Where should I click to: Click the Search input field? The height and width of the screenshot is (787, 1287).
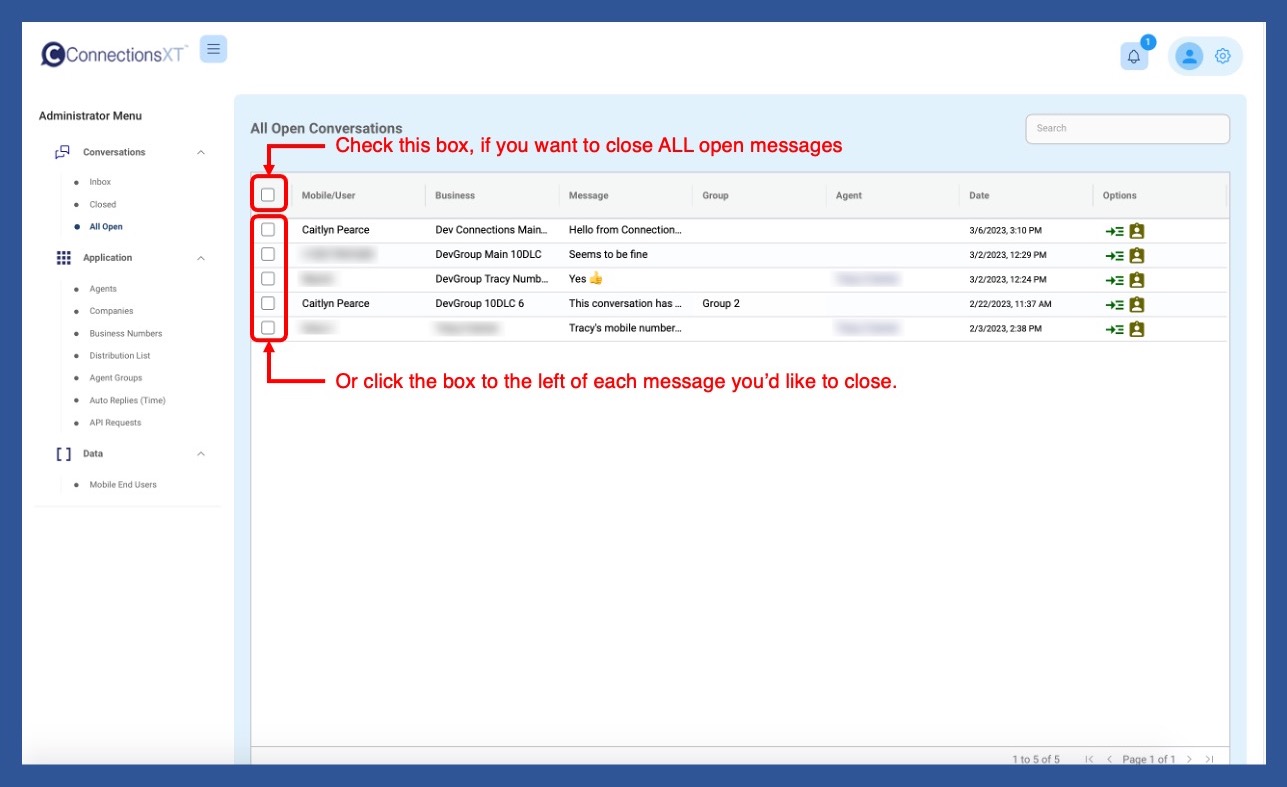click(x=1127, y=129)
